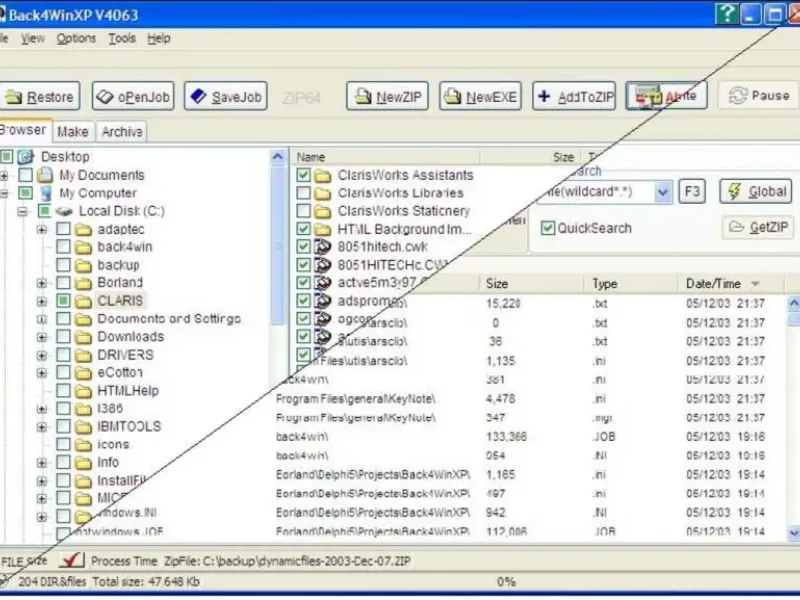Image resolution: width=800 pixels, height=600 pixels.
Task: Click the title bar help icon
Action: click(726, 14)
